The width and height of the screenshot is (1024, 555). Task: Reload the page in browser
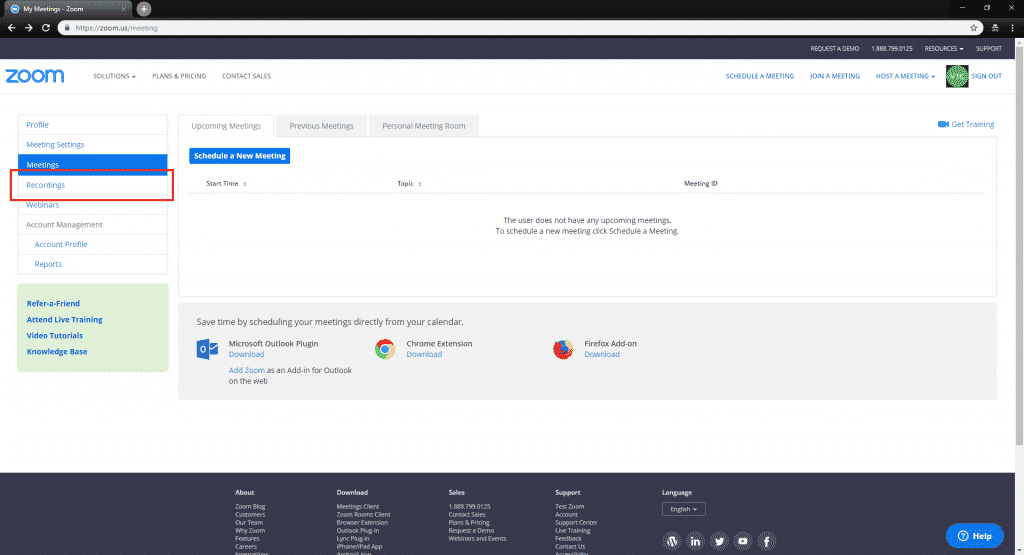pos(46,28)
